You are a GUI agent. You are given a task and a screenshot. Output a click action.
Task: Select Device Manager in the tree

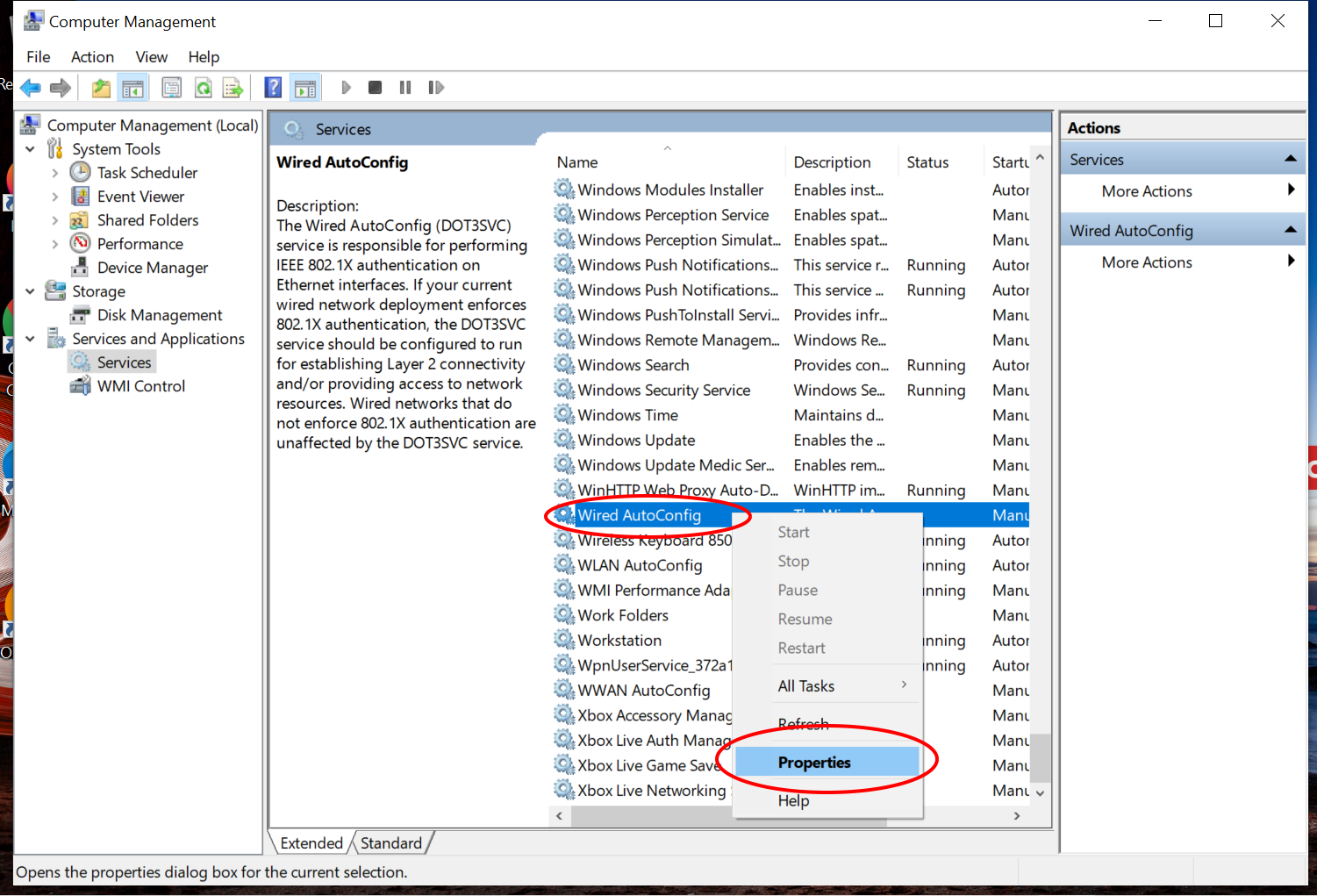[152, 268]
